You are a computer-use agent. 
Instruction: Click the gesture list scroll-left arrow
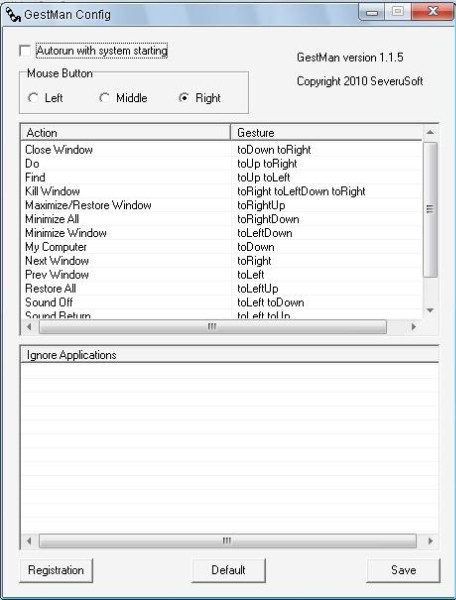29,327
